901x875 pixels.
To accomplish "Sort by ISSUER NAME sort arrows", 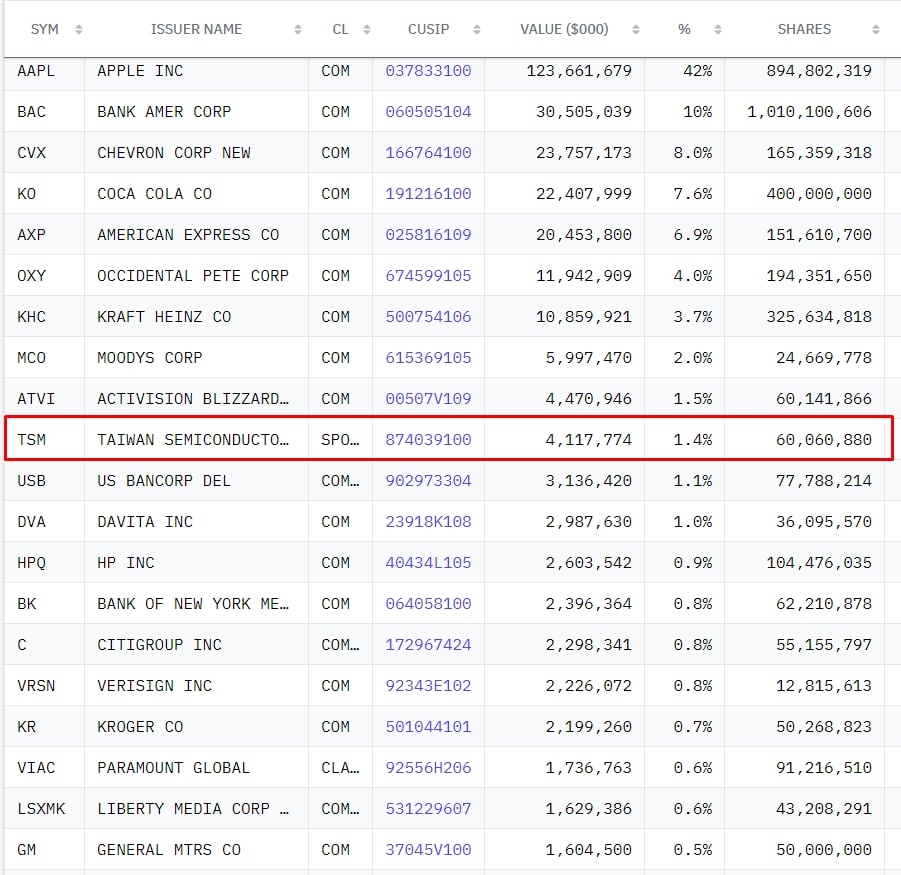I will [298, 29].
